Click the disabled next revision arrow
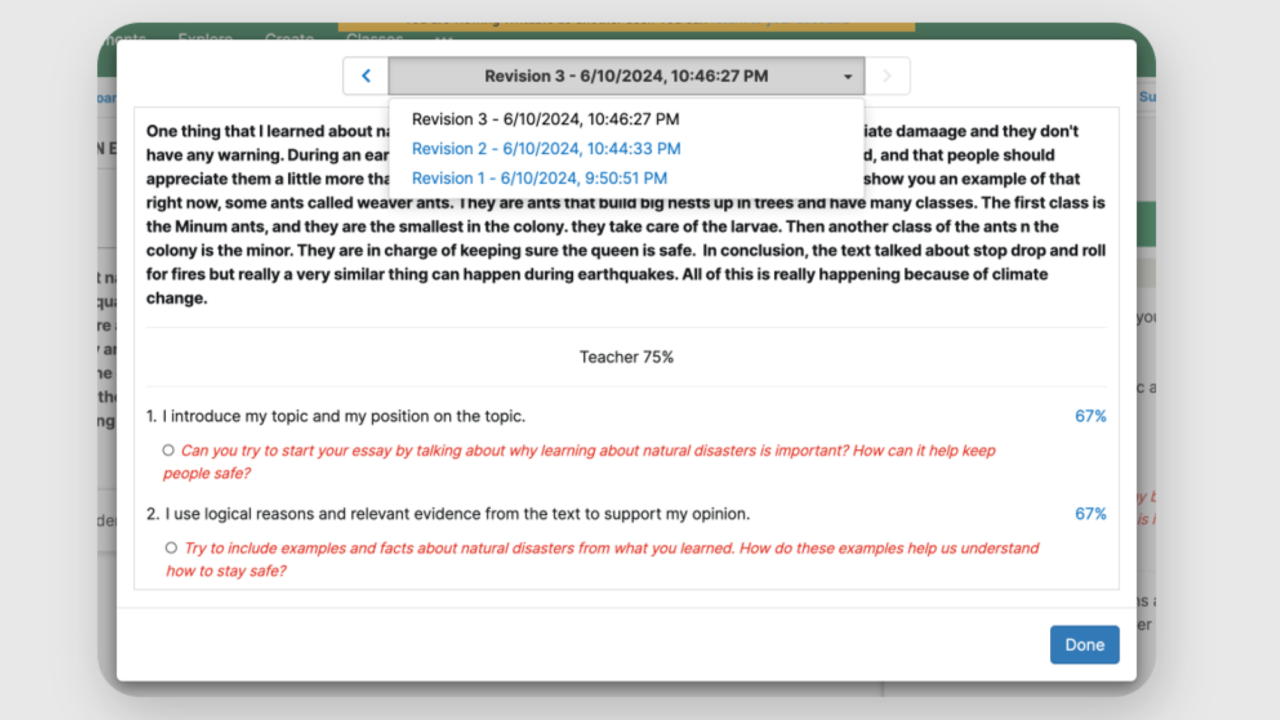The height and width of the screenshot is (720, 1280). (887, 76)
